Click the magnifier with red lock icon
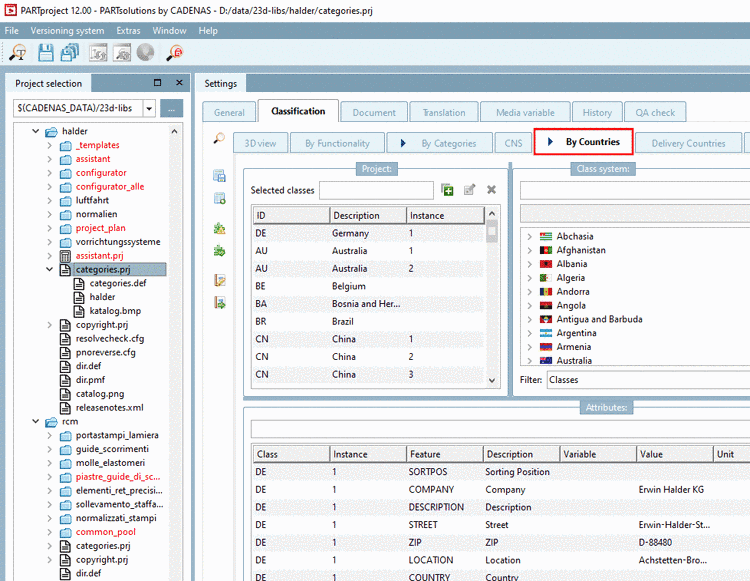 (175, 54)
